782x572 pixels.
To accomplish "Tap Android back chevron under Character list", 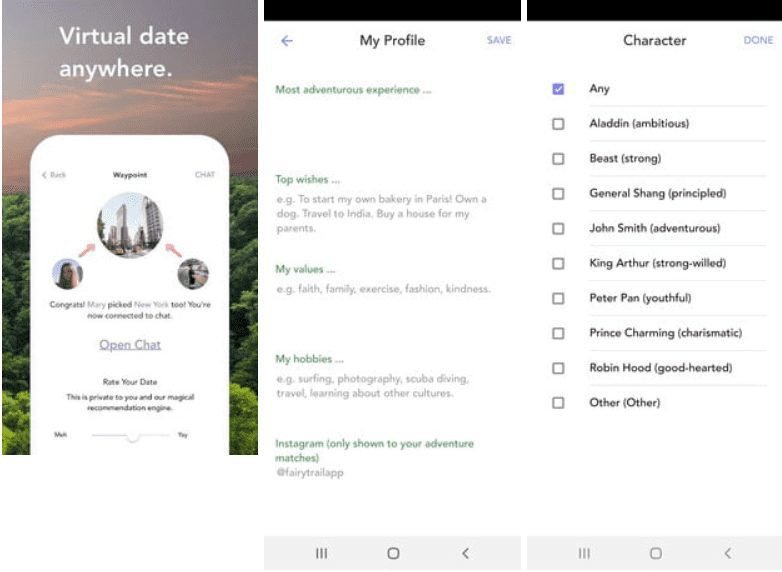I will [727, 553].
